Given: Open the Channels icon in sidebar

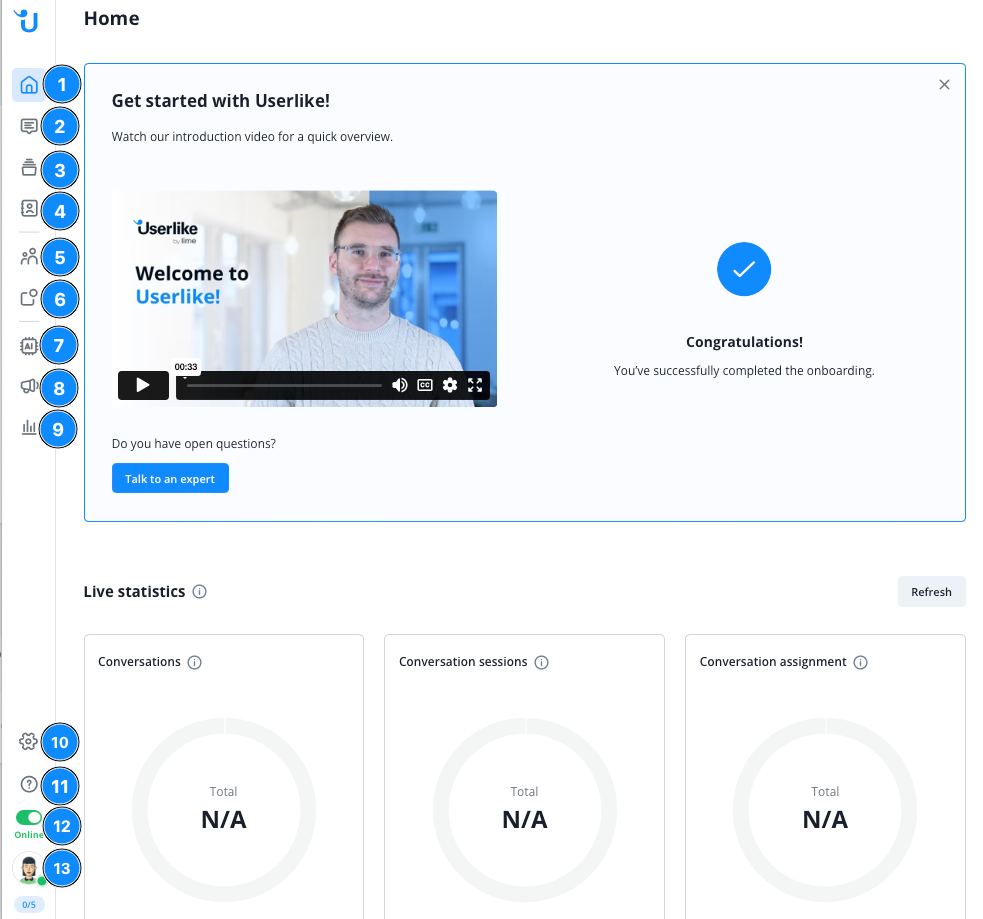Looking at the screenshot, I should (x=29, y=297).
